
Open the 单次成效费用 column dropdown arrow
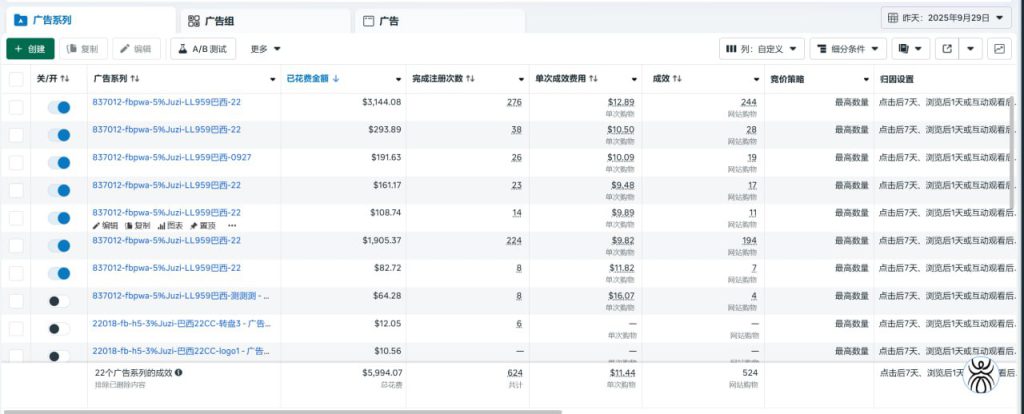634,80
